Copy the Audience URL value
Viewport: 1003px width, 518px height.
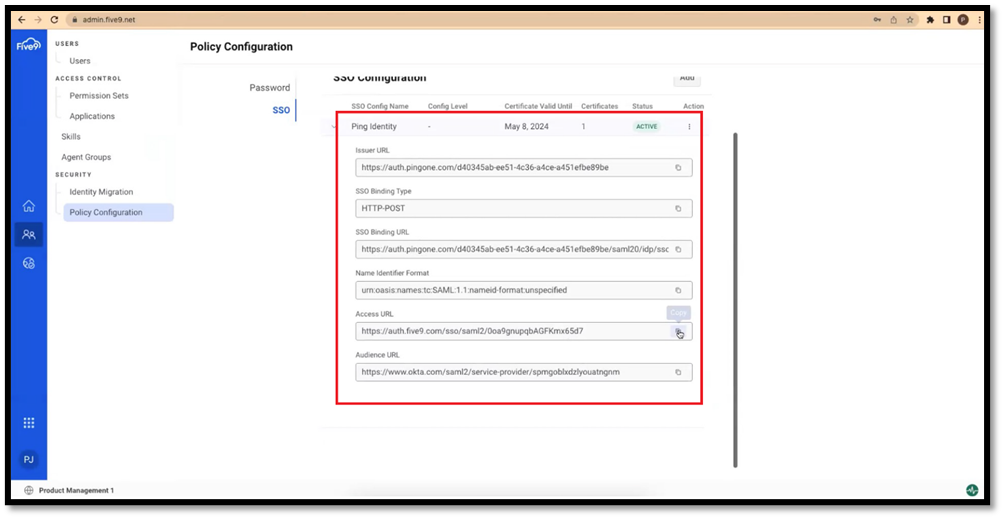tap(678, 372)
